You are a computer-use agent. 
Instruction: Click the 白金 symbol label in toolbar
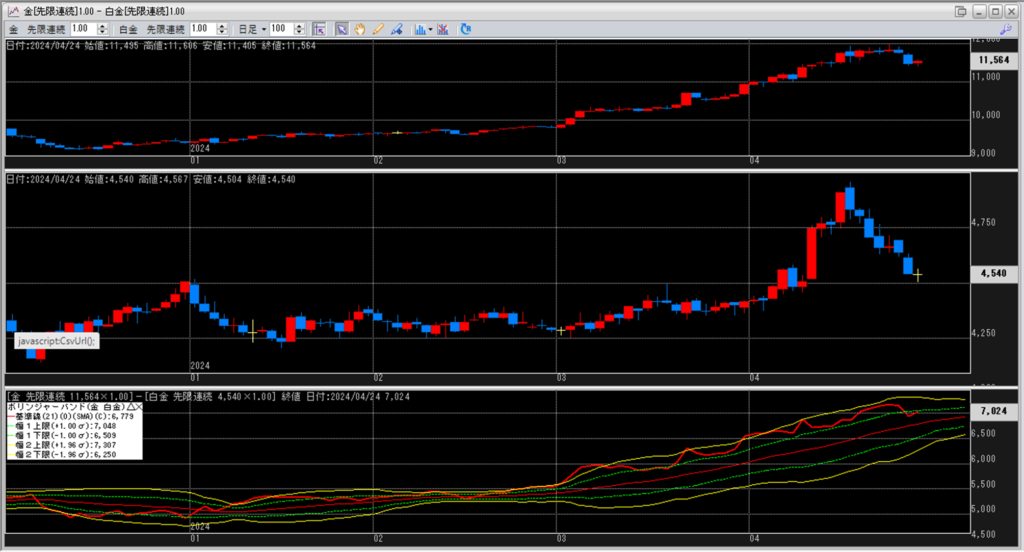(x=128, y=29)
